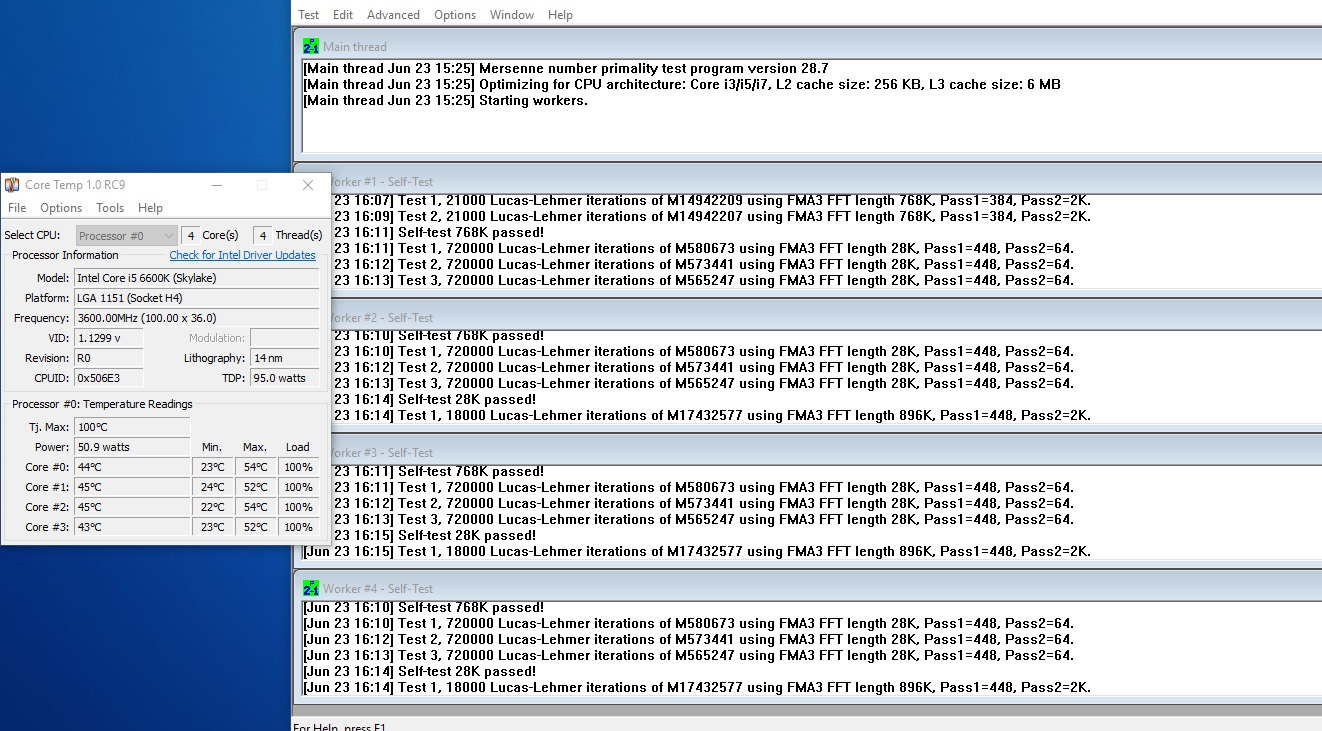
Task: Click the Core Temp title bar icon
Action: point(12,185)
